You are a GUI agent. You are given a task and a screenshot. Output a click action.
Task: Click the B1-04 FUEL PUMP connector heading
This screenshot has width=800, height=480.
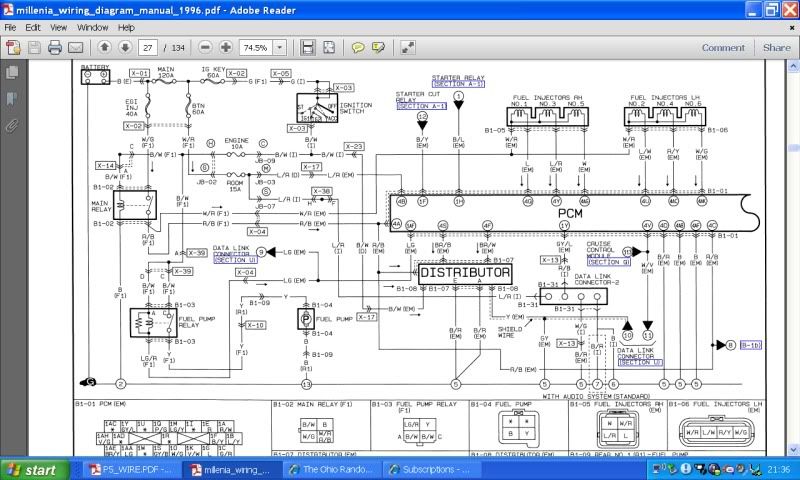[501, 404]
